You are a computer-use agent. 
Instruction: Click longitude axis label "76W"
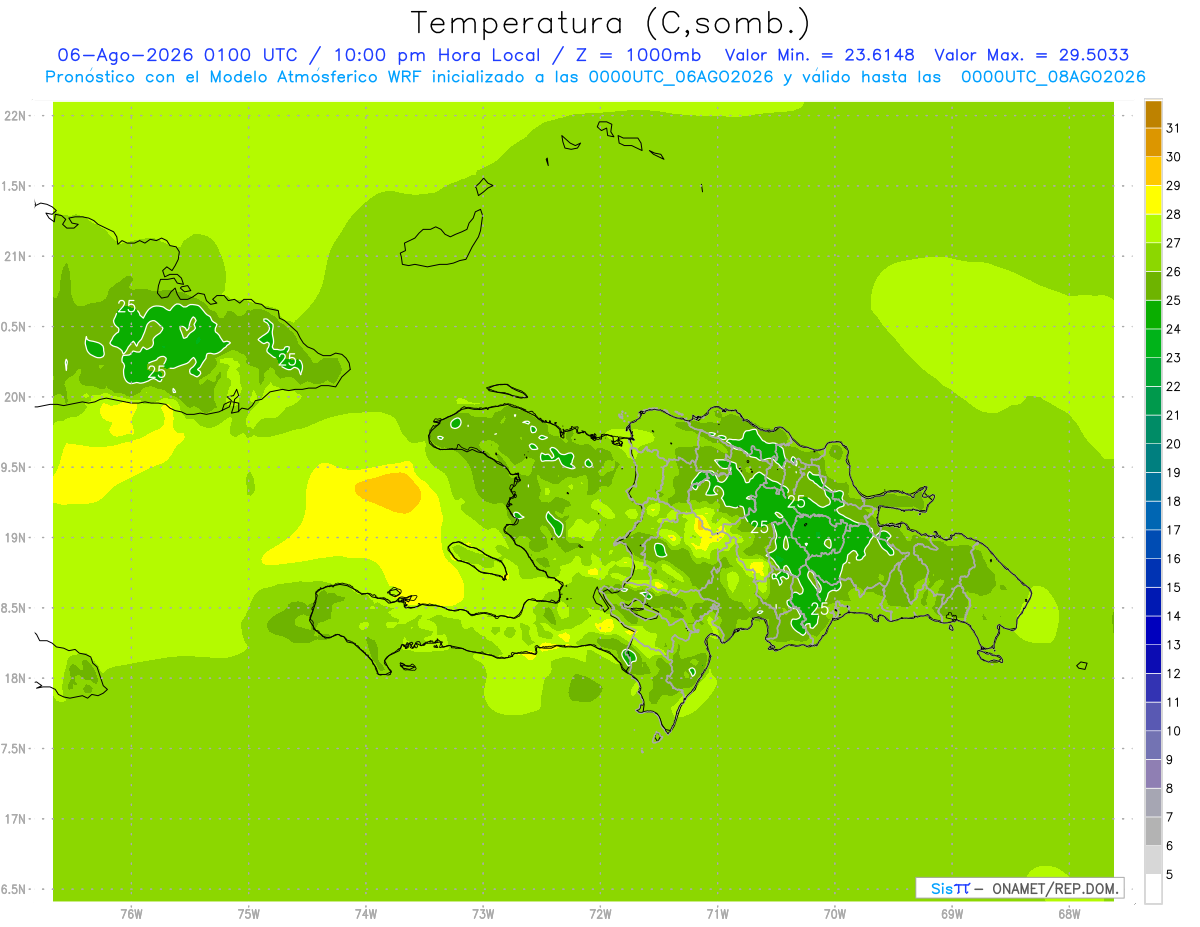point(131,913)
